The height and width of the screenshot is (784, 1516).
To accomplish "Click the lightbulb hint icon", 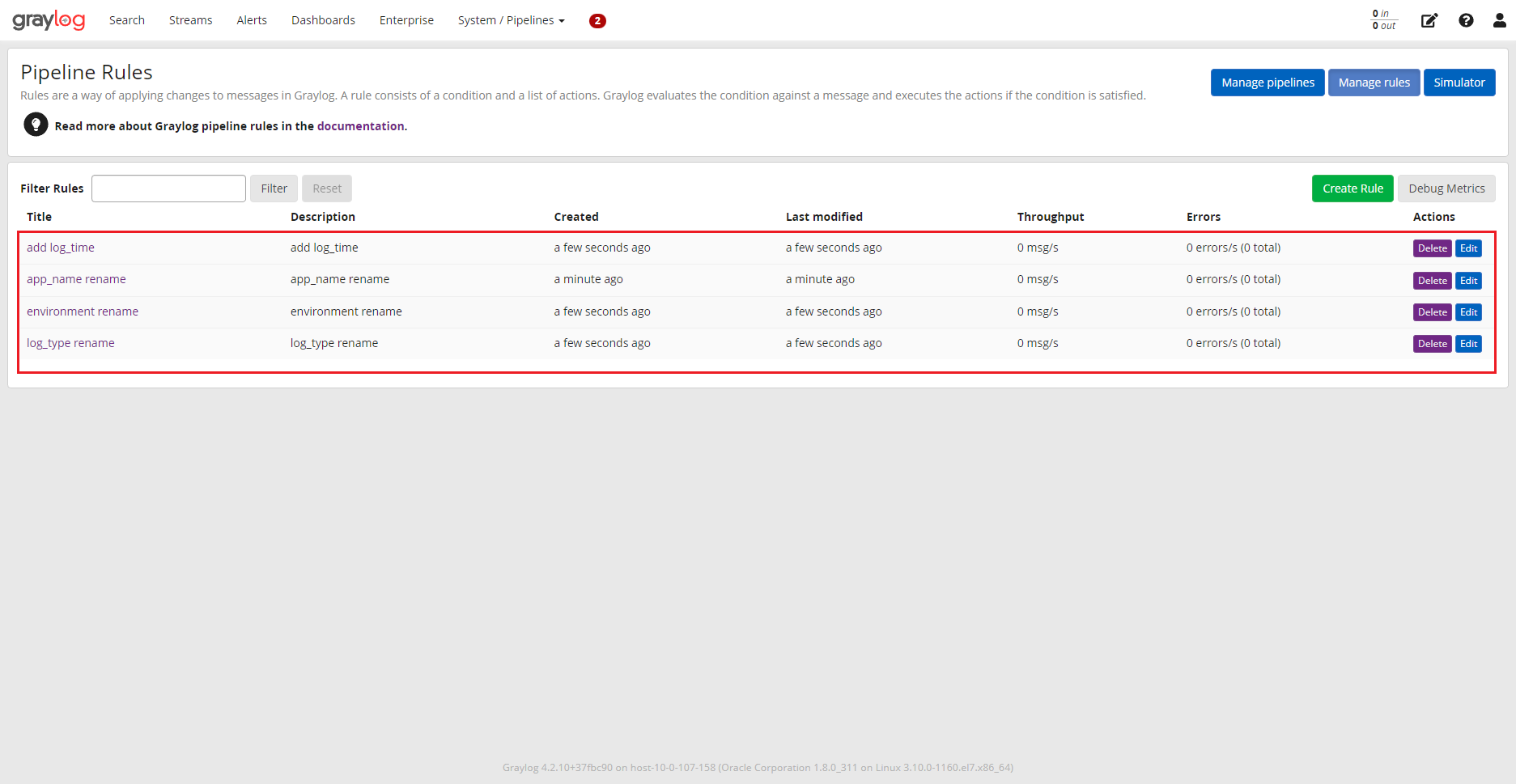I will tap(36, 124).
